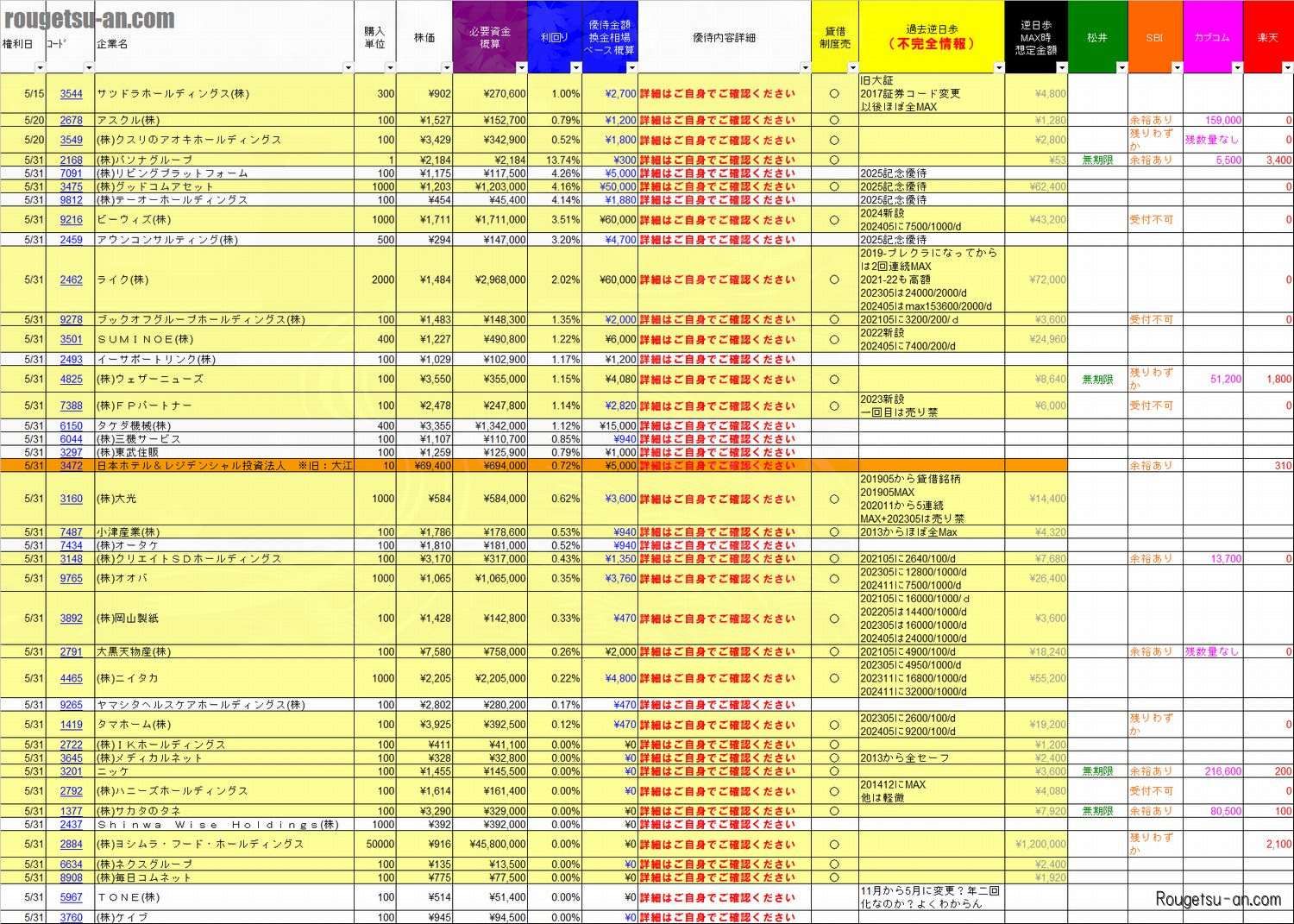1294x924 pixels.
Task: Select the サツドラホールディングス(株) cell
Action: click(224, 94)
